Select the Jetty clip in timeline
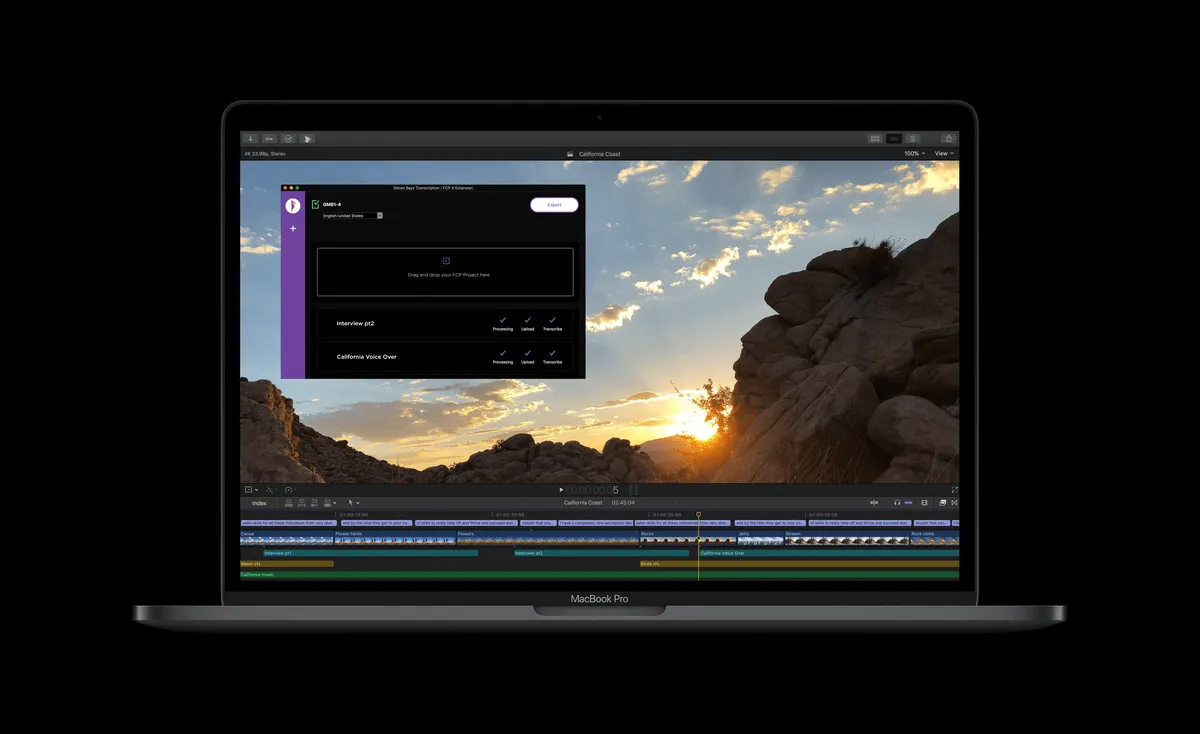The height and width of the screenshot is (734, 1200). point(760,538)
